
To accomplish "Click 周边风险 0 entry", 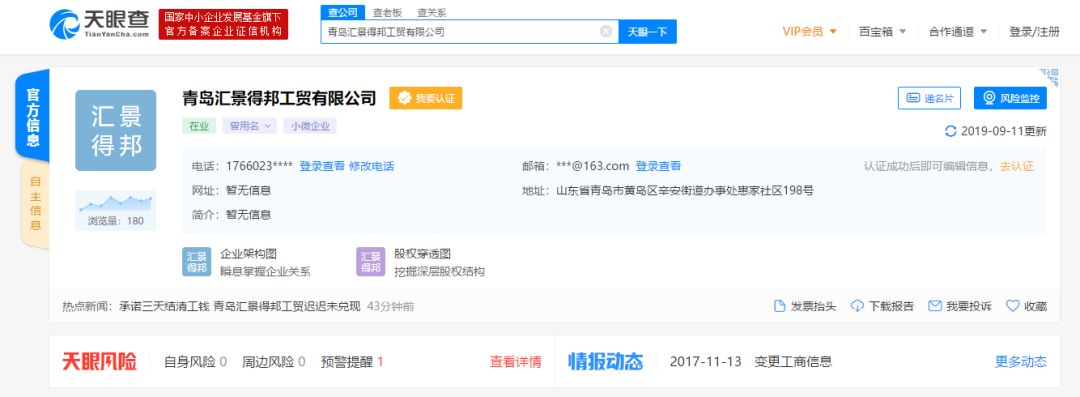I will (273, 361).
